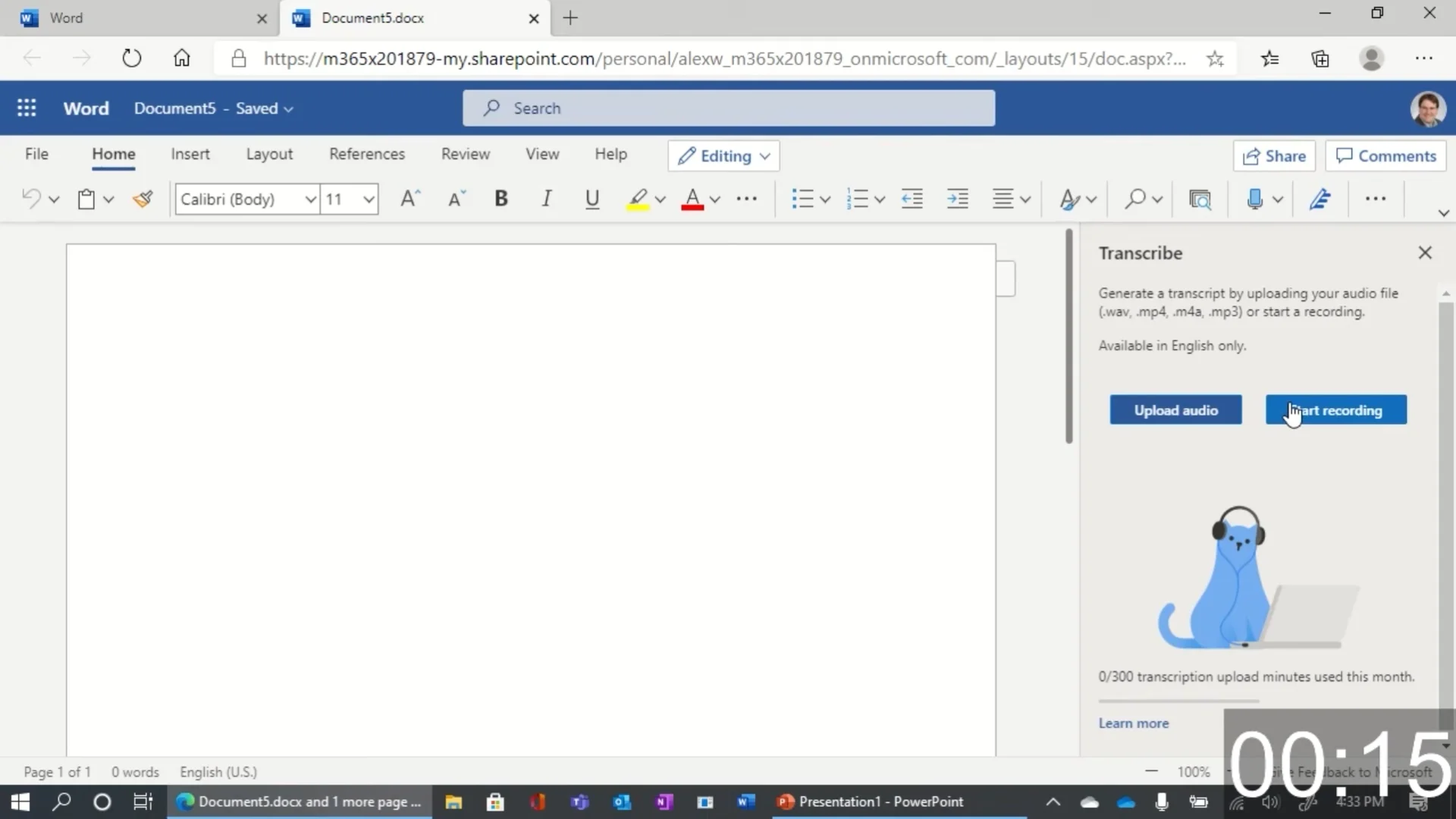Expand font color options arrow
Screen dimensions: 1456x819
[715, 199]
